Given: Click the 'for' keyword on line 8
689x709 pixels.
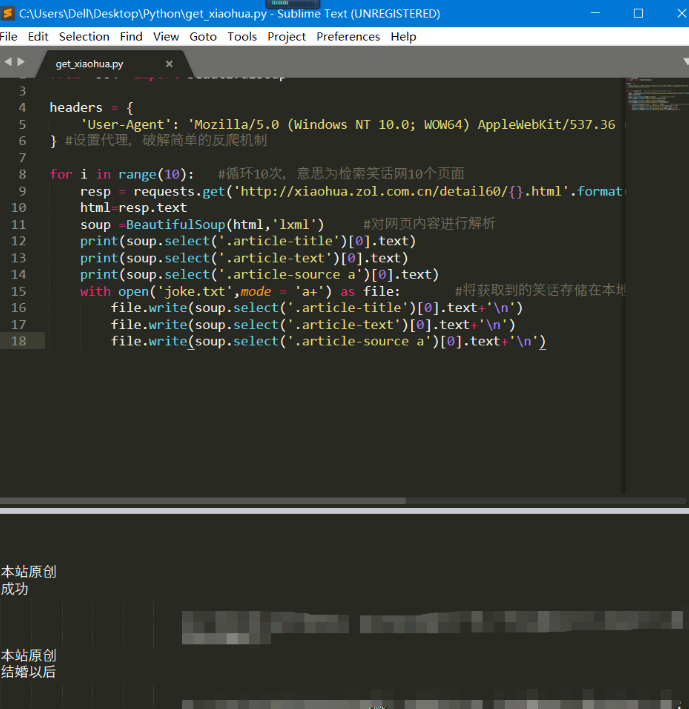Looking at the screenshot, I should (61, 175).
